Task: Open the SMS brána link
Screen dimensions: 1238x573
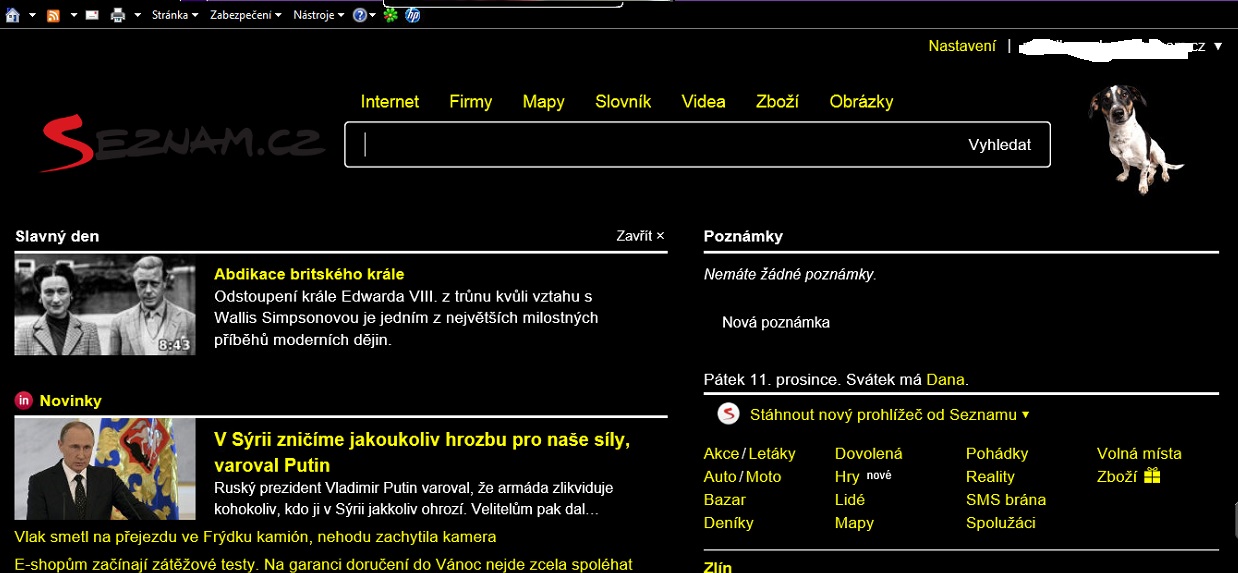Action: point(1006,500)
